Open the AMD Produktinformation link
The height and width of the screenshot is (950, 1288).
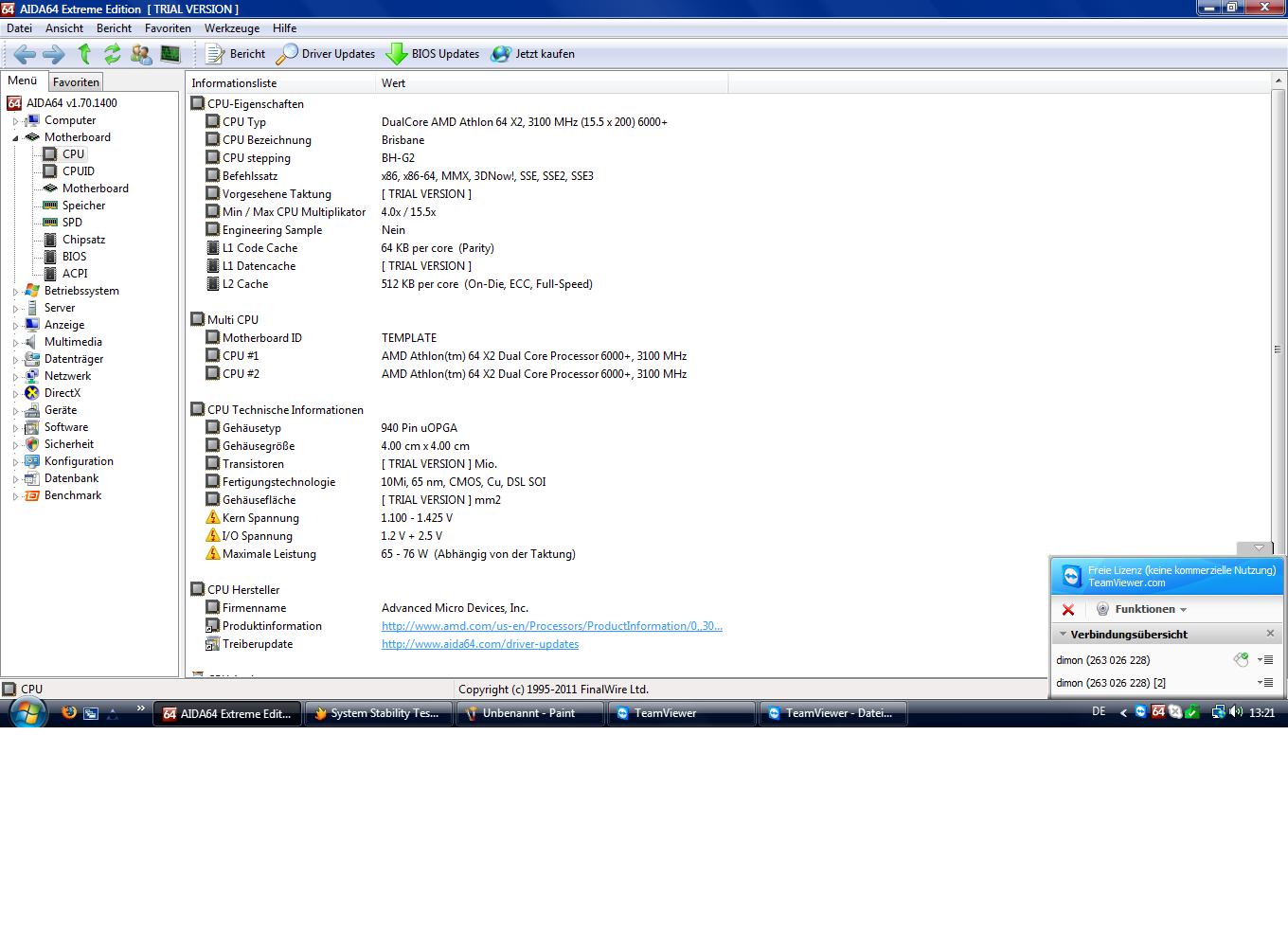click(552, 626)
